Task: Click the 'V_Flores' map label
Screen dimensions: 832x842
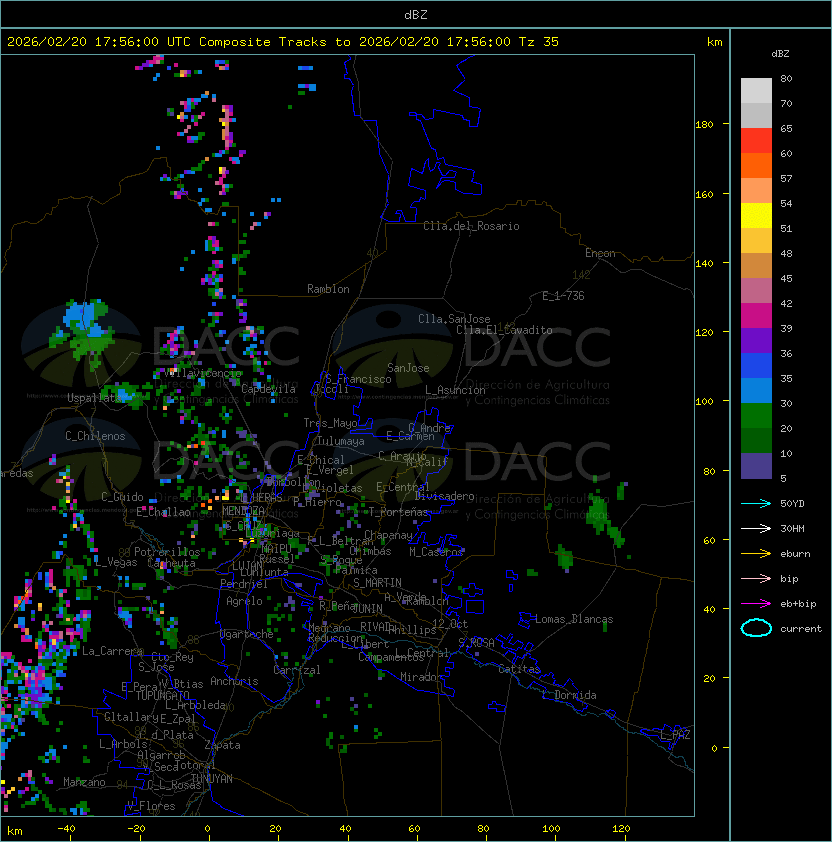Action: click(x=151, y=806)
